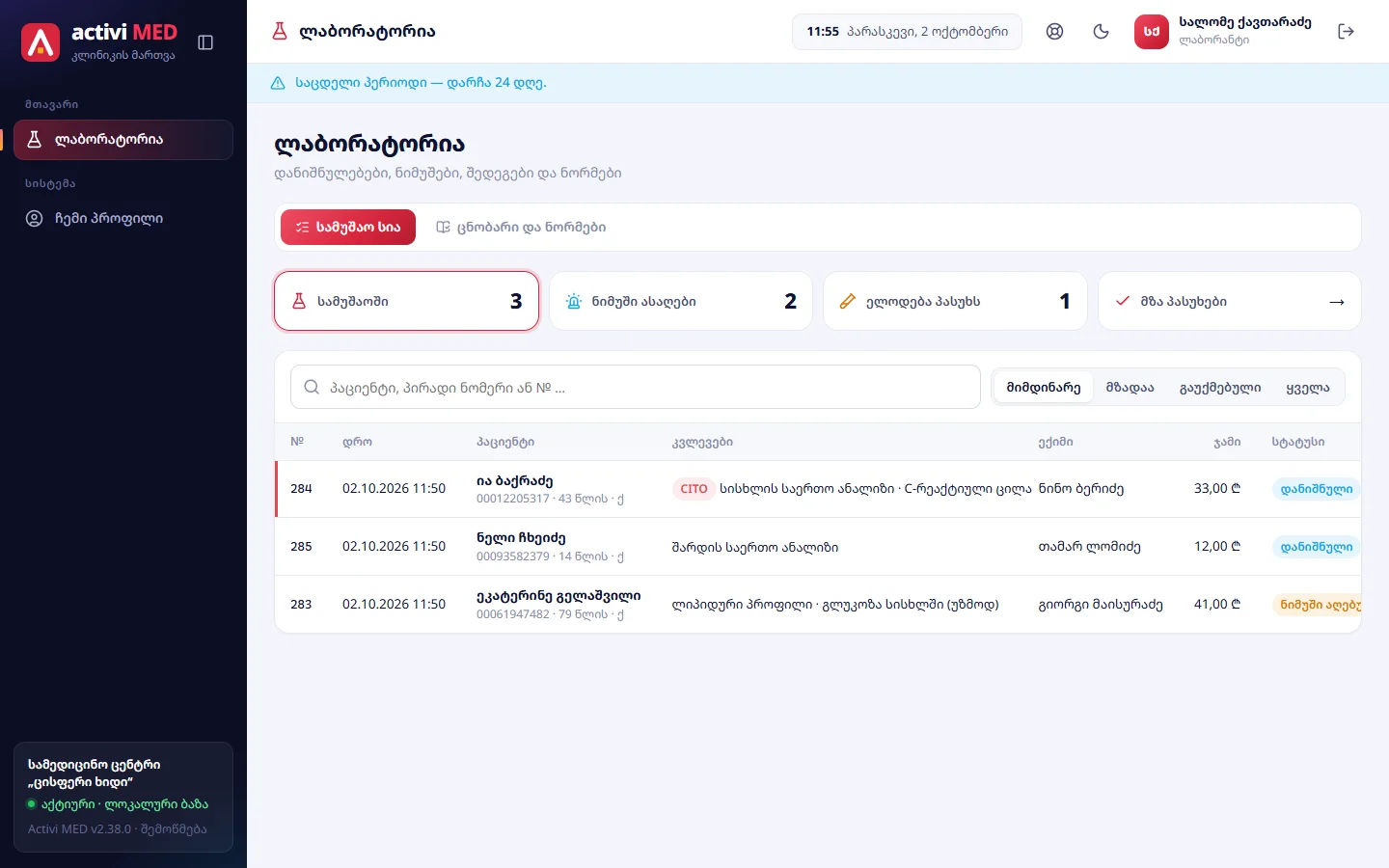The height and width of the screenshot is (868, 1389).
Task: Filter list by ყველა
Action: [x=1308, y=388]
